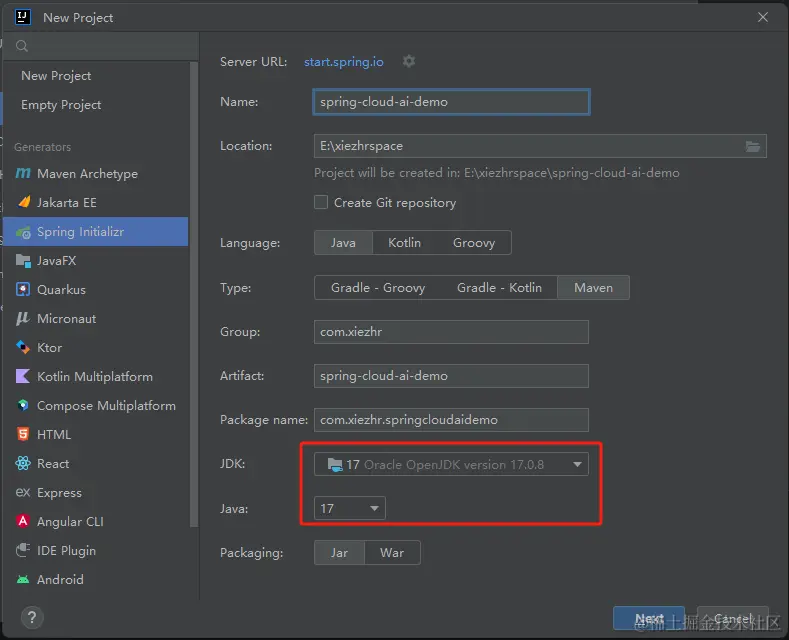Click the Spring Initializr icon
The image size is (789, 640).
click(23, 232)
